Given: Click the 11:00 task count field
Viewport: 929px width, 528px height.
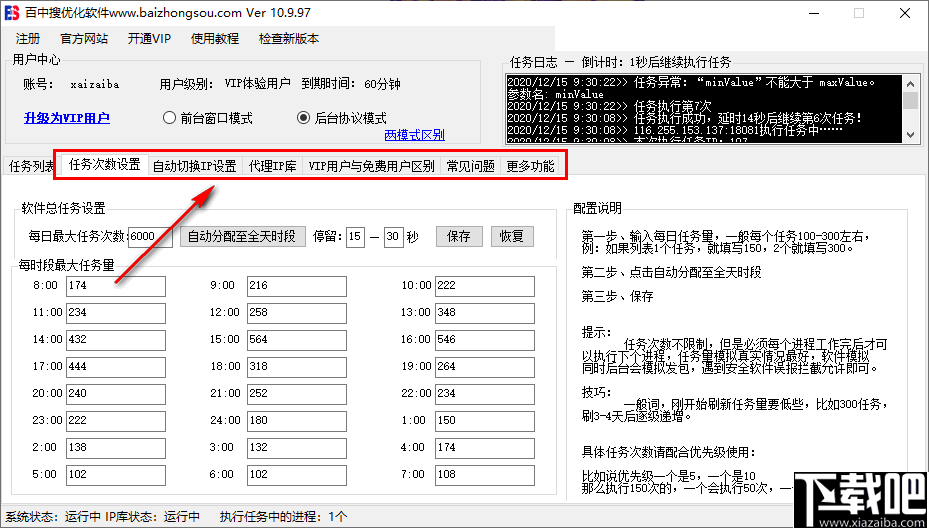Looking at the screenshot, I should (x=116, y=313).
